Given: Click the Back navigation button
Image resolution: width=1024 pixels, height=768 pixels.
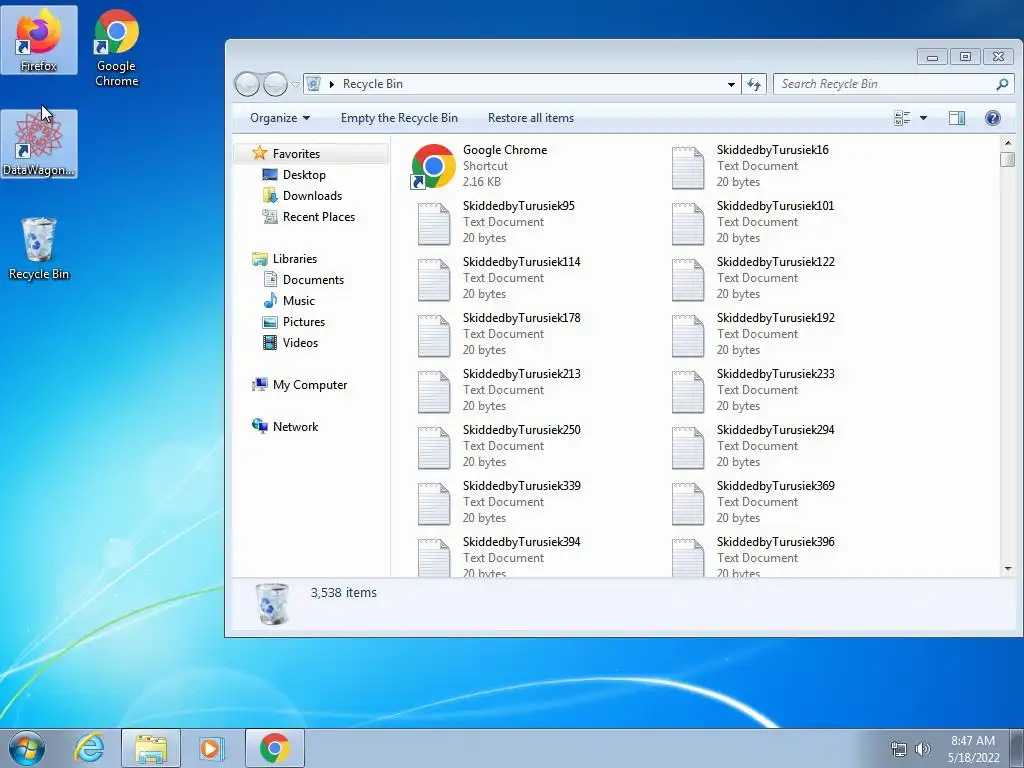Looking at the screenshot, I should [248, 84].
